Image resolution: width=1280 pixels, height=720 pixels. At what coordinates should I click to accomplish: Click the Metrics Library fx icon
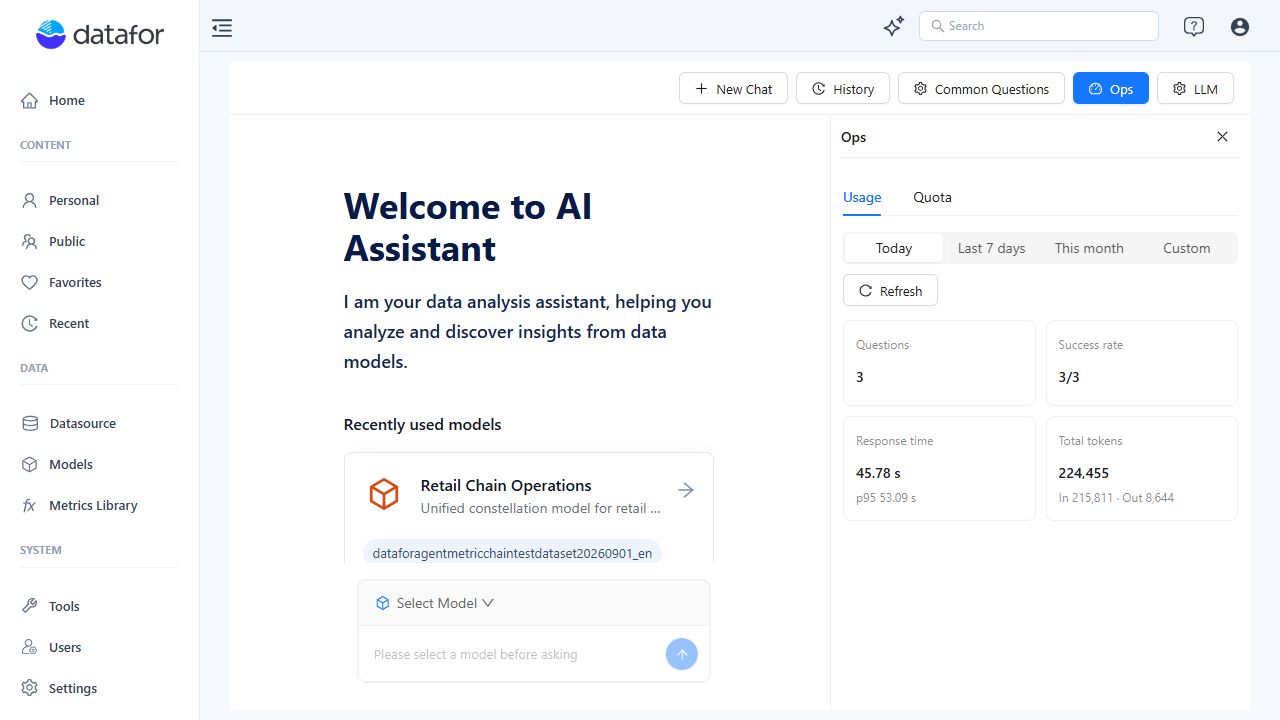click(x=30, y=505)
